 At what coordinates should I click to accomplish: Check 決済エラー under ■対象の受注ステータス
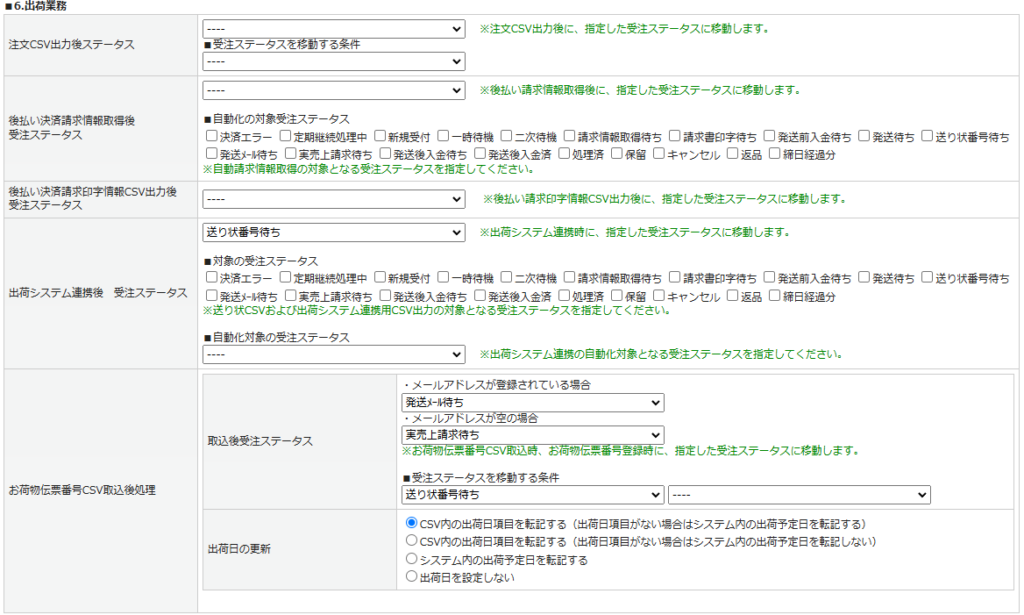point(212,277)
